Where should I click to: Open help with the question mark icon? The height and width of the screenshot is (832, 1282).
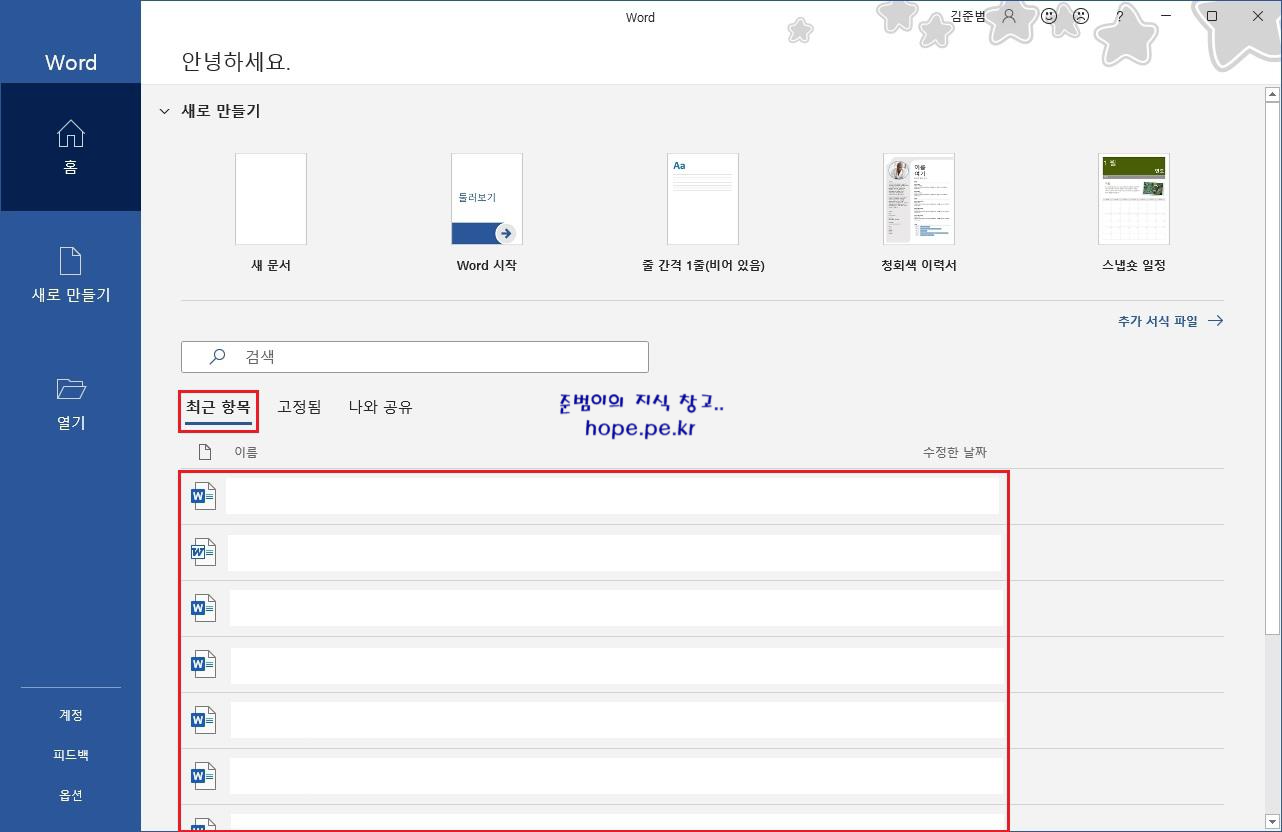click(x=1120, y=16)
